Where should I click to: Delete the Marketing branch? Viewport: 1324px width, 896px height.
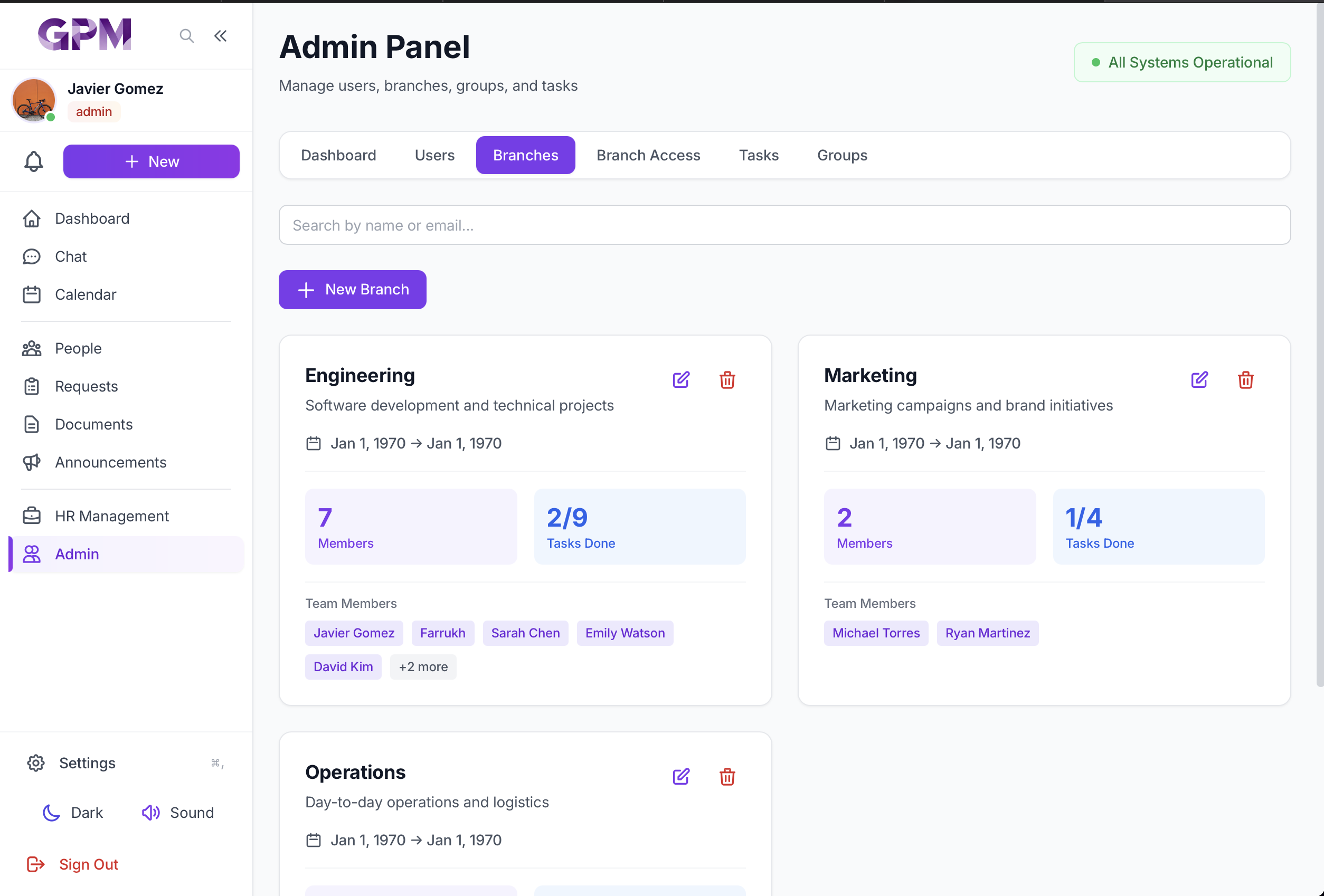click(1246, 379)
